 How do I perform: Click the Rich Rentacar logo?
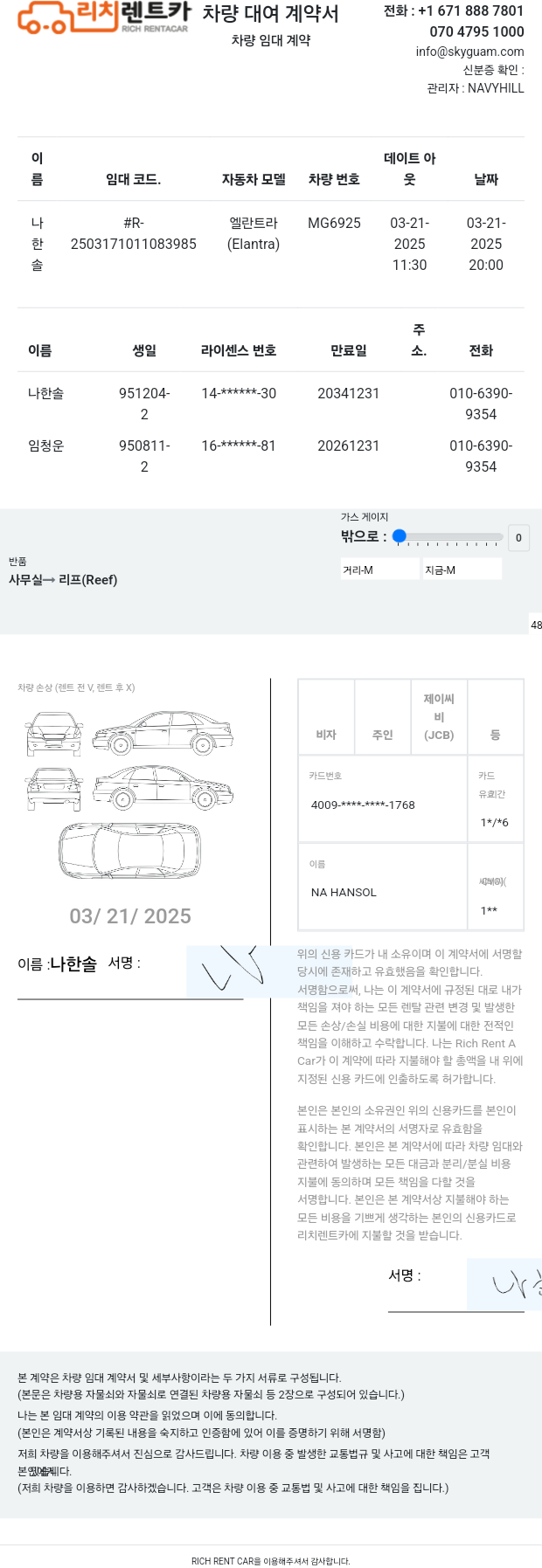pos(104,17)
